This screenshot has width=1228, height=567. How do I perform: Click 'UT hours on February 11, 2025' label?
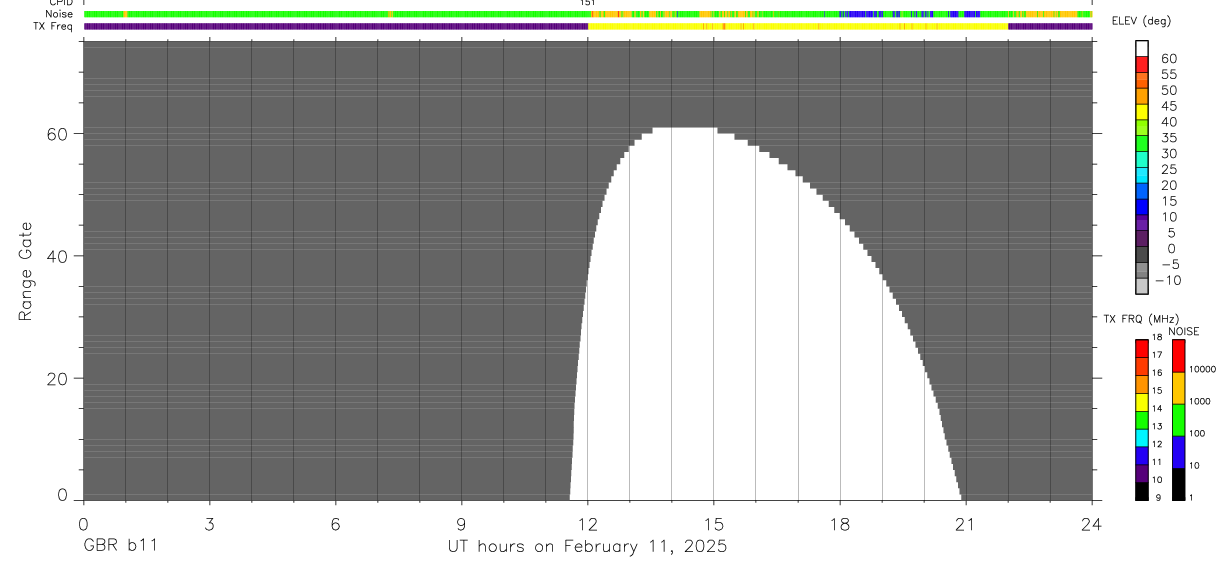click(x=587, y=547)
